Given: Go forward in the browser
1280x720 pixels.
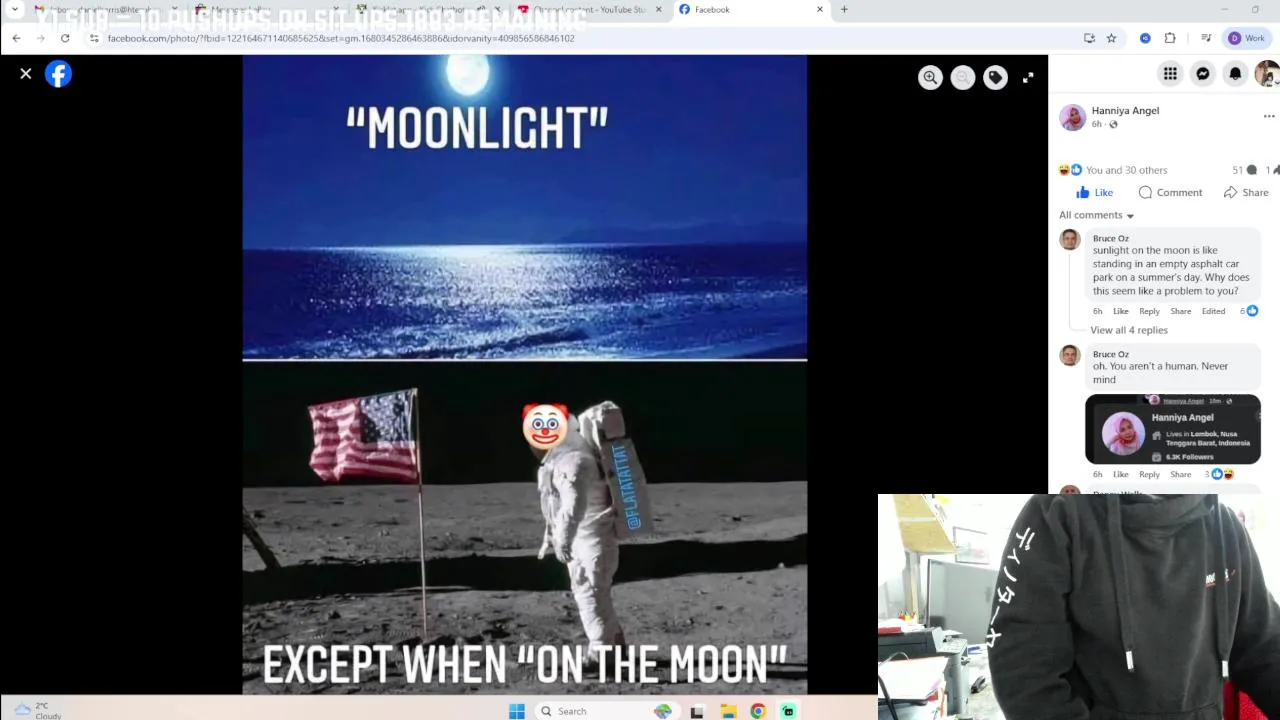Looking at the screenshot, I should pos(40,38).
